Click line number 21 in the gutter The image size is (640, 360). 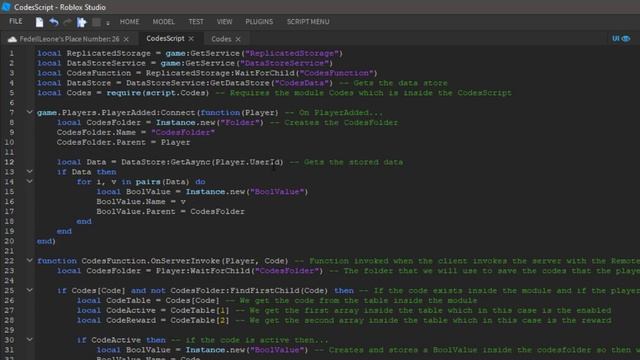[9, 251]
